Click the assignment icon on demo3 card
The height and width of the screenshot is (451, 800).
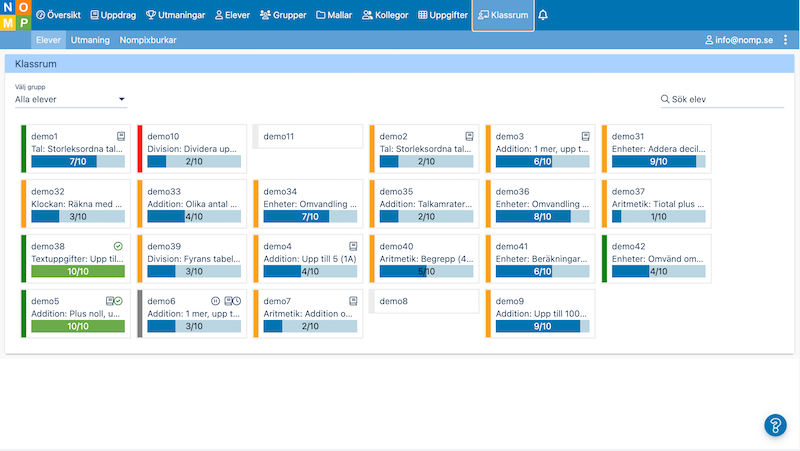[586, 136]
